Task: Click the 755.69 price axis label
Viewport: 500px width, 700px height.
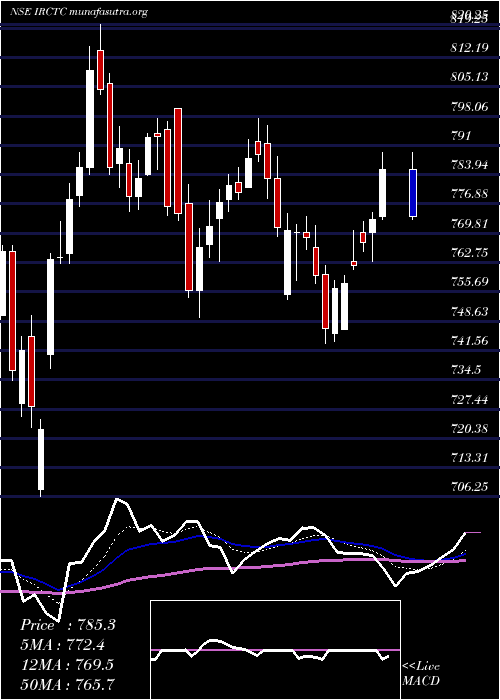Action: 470,282
